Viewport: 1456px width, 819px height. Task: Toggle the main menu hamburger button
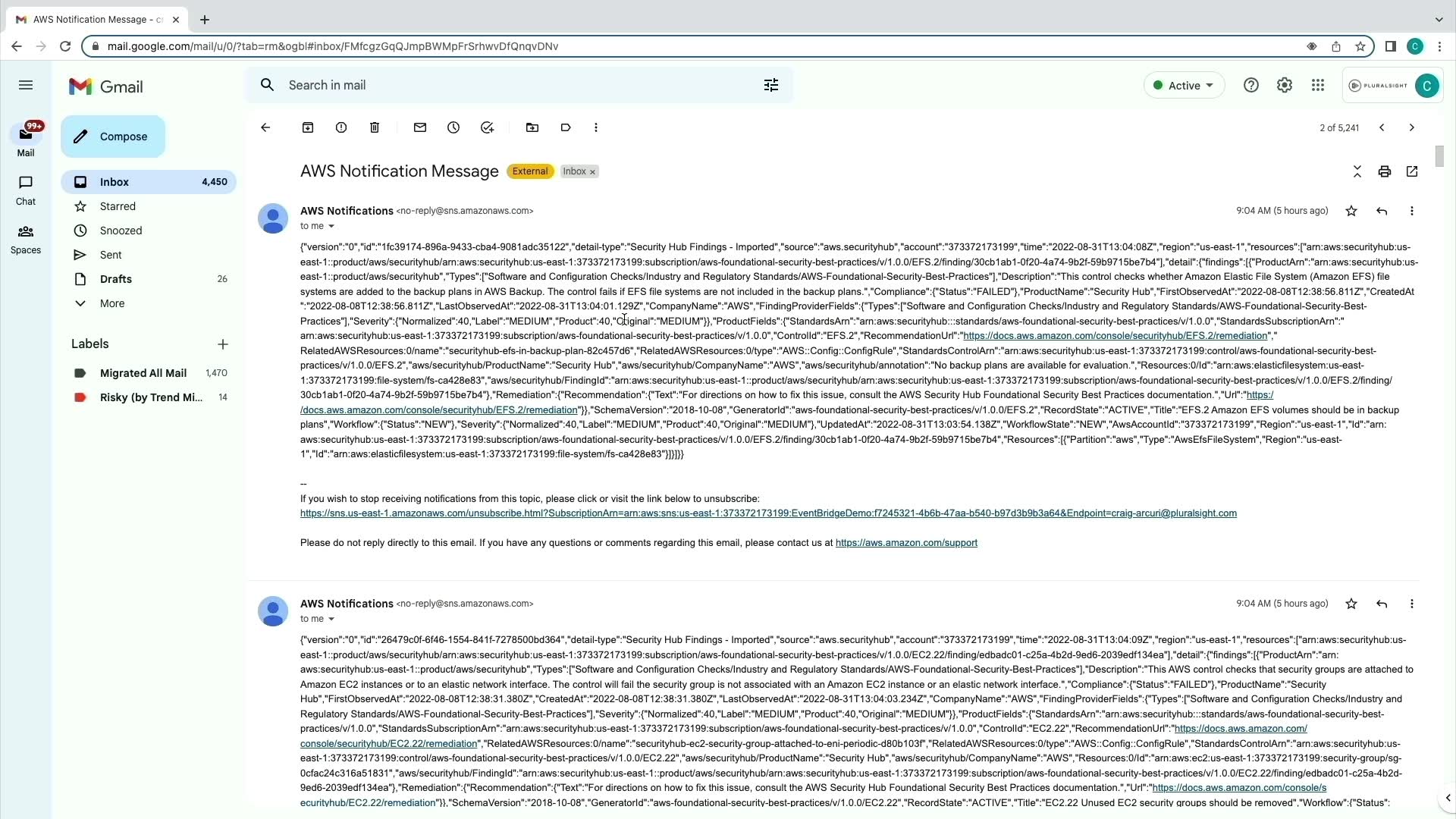[26, 85]
